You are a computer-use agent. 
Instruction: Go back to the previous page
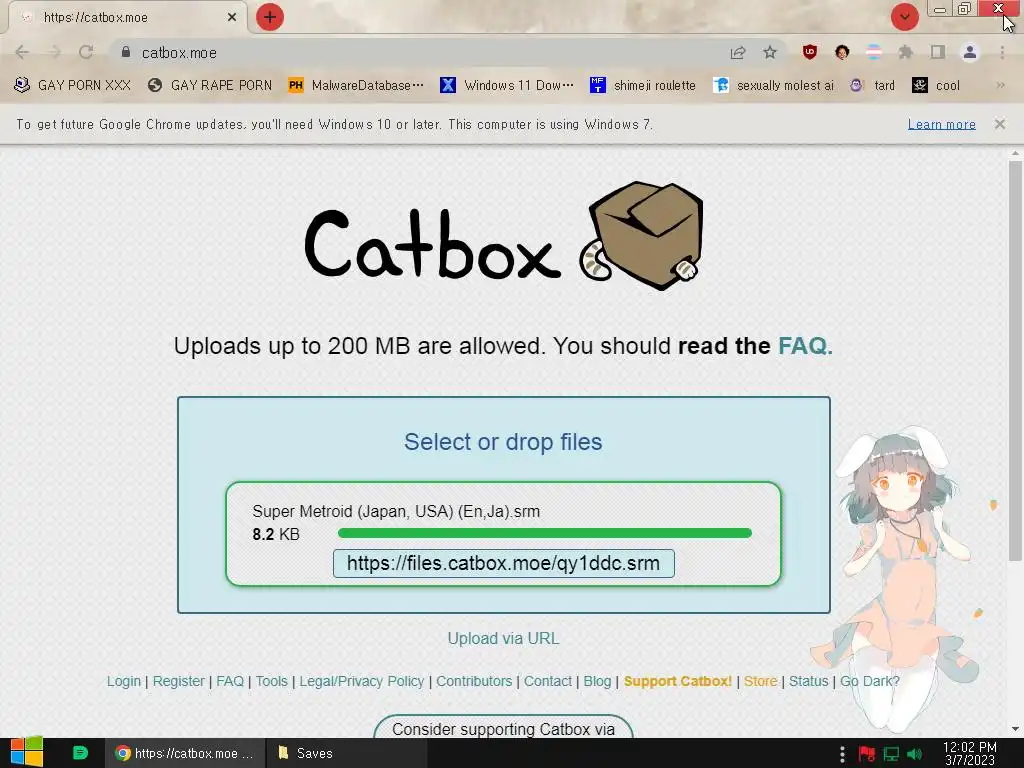(22, 52)
